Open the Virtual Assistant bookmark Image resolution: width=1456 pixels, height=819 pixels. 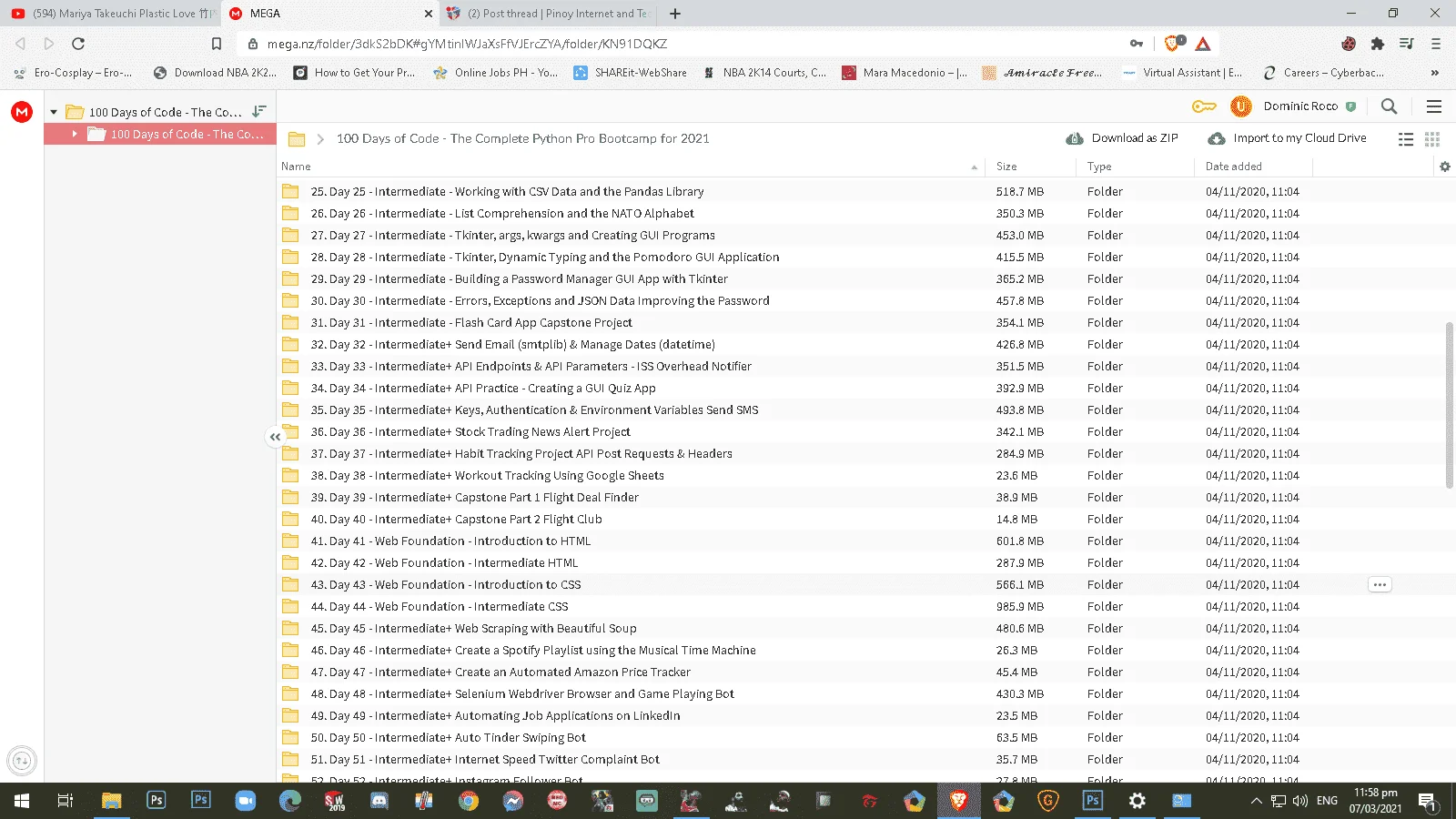click(x=1182, y=73)
